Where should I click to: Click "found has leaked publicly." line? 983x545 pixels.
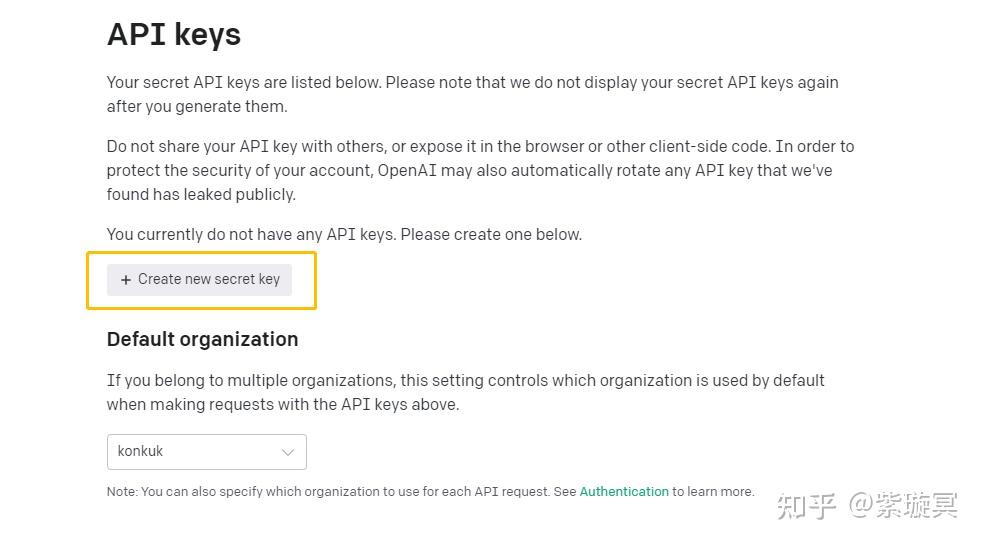pyautogui.click(x=201, y=195)
